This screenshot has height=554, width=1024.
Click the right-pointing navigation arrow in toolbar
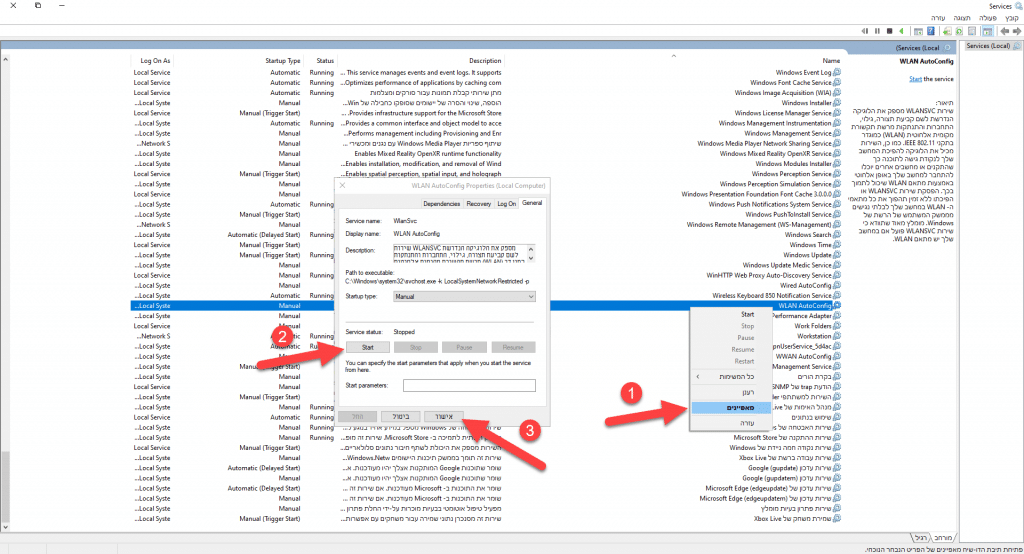pos(1017,31)
